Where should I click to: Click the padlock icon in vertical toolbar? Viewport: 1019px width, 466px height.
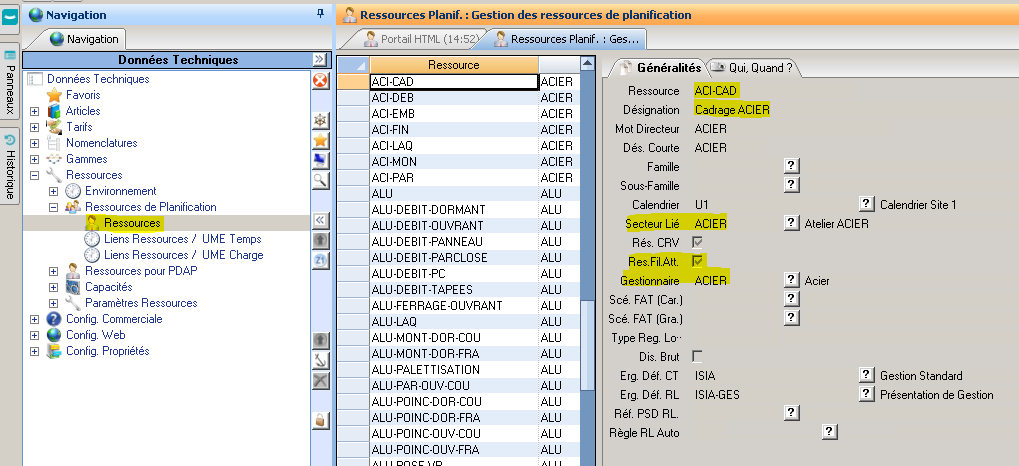click(x=320, y=420)
